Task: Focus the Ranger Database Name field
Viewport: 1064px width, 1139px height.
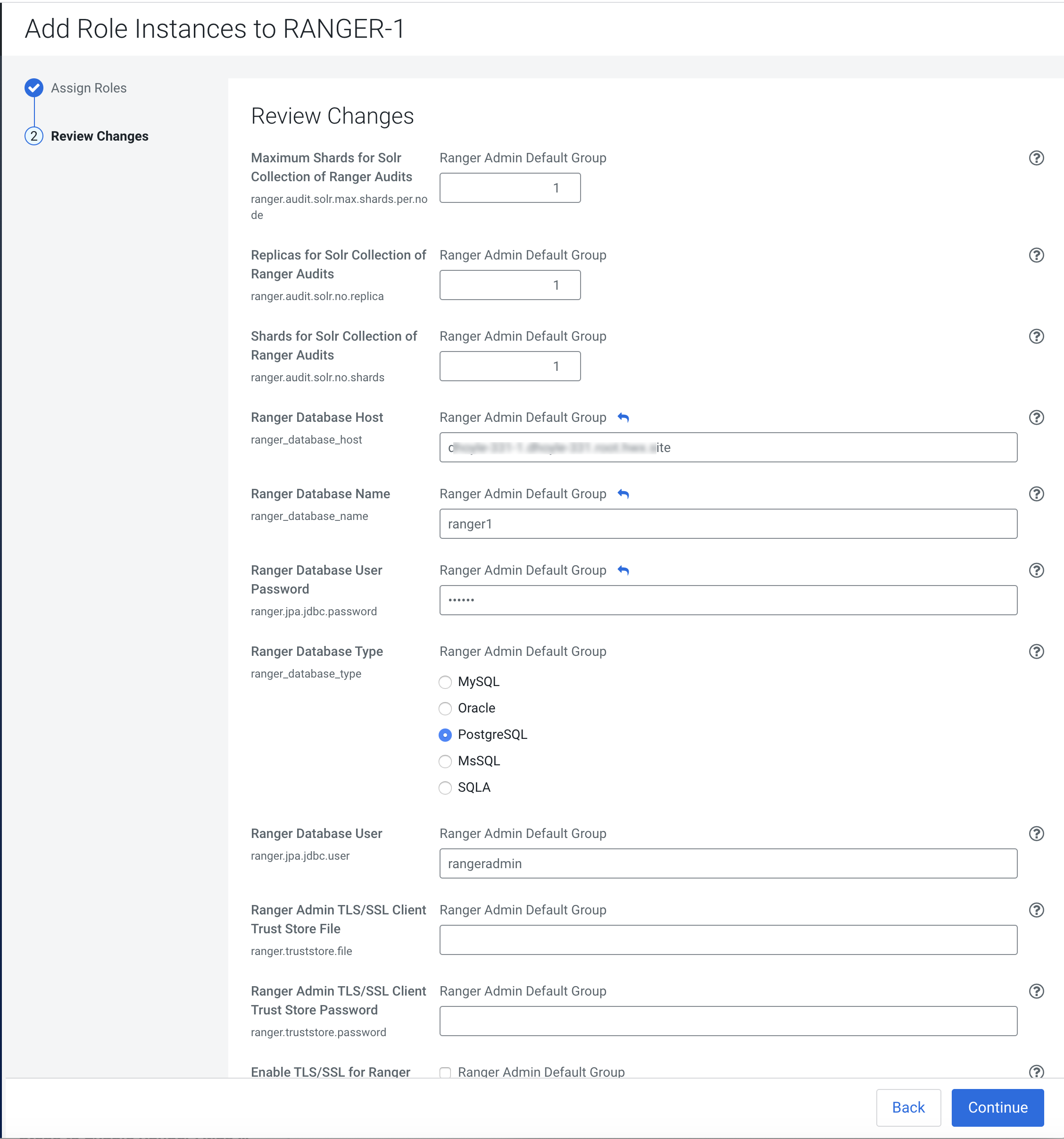Action: click(x=727, y=524)
